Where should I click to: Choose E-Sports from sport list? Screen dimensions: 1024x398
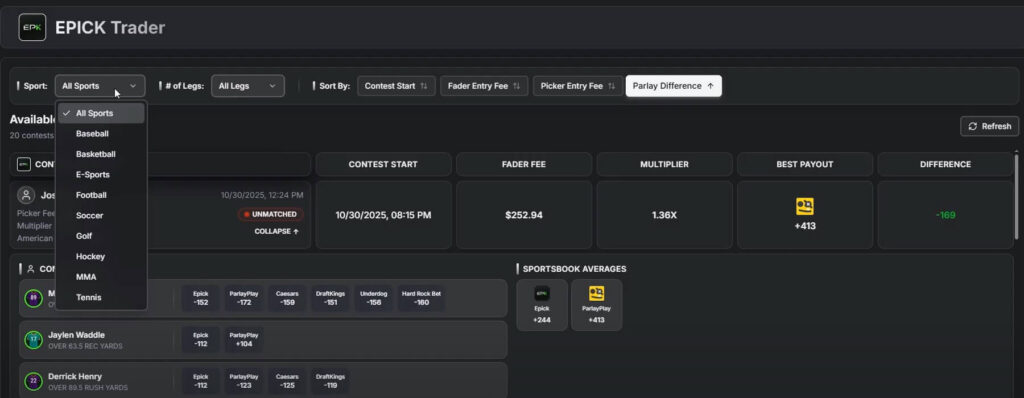point(101,174)
